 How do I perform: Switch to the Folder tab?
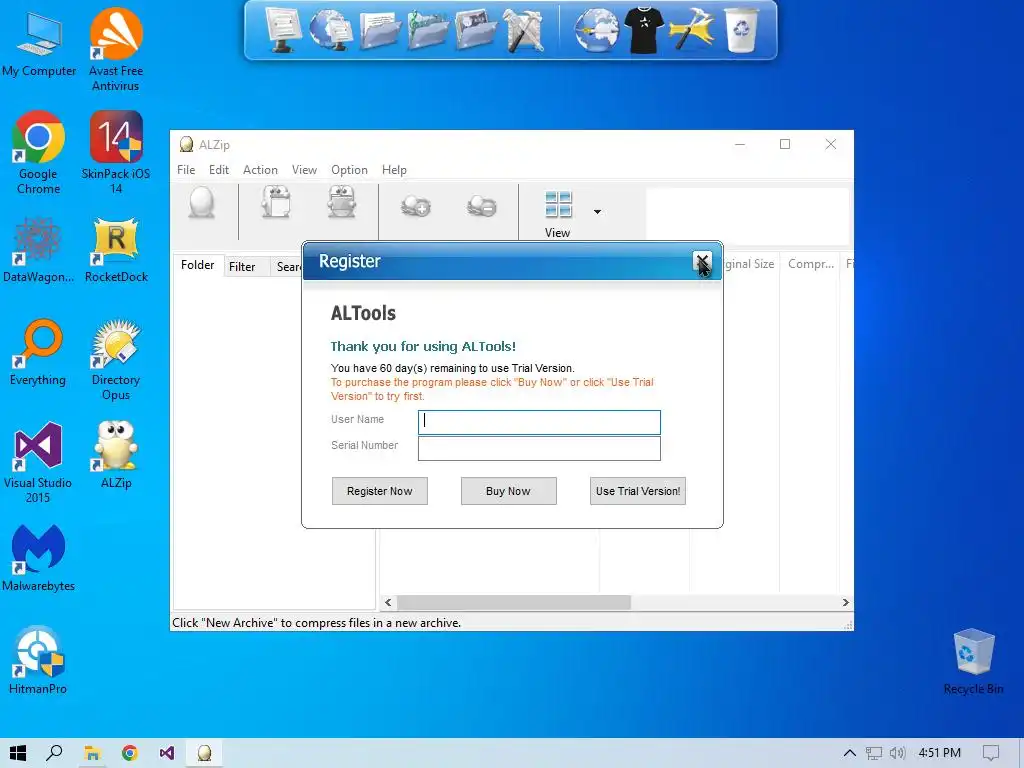pos(197,265)
